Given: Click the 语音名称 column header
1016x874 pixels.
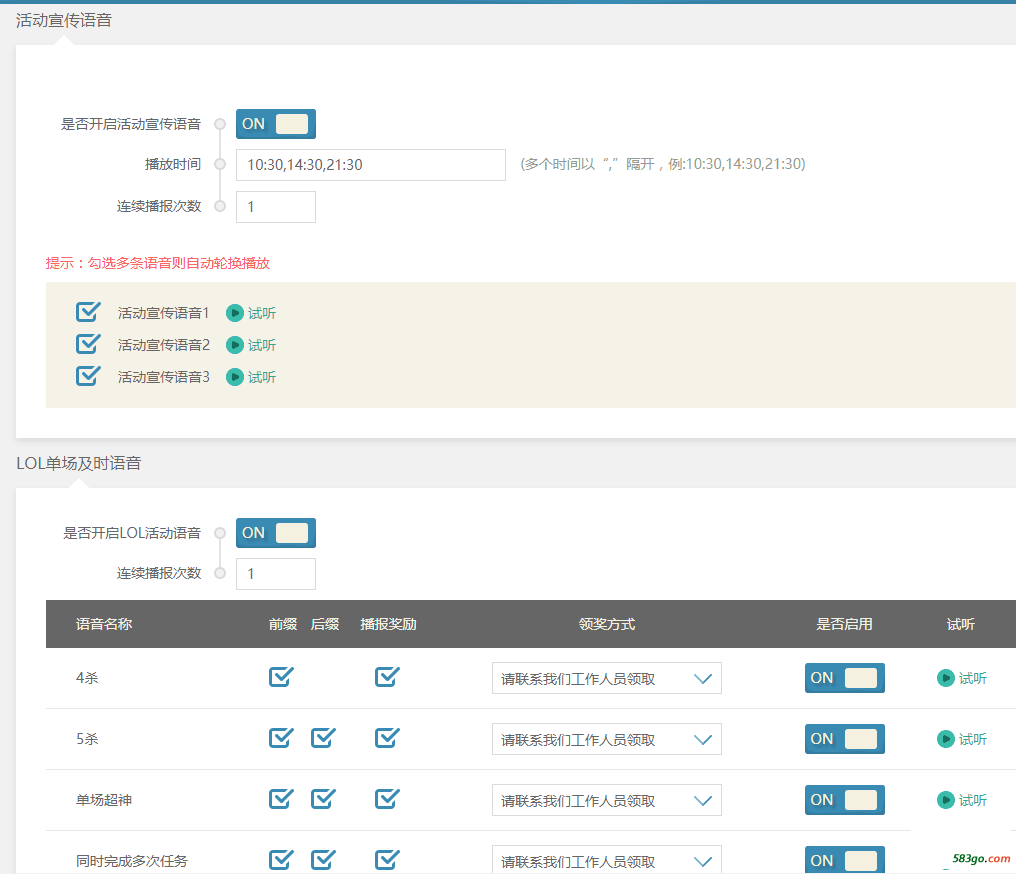Looking at the screenshot, I should click(x=104, y=624).
